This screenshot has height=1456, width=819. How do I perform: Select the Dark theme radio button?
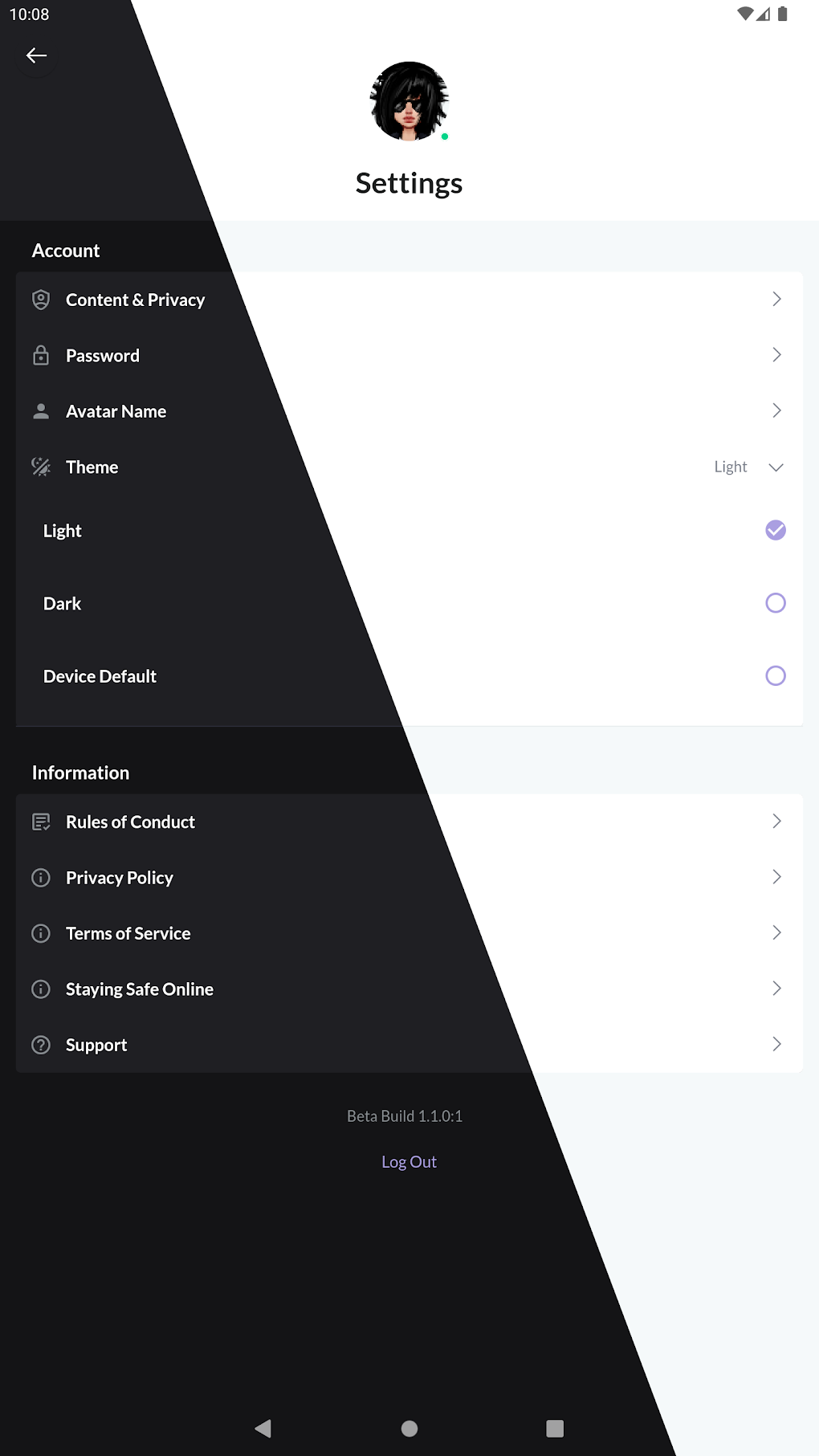pyautogui.click(x=775, y=603)
